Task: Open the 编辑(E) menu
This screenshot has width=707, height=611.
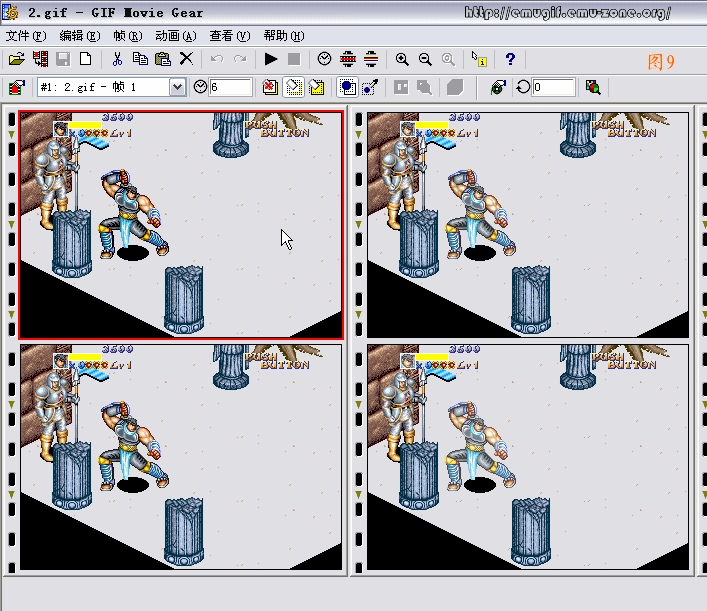Action: pos(80,36)
